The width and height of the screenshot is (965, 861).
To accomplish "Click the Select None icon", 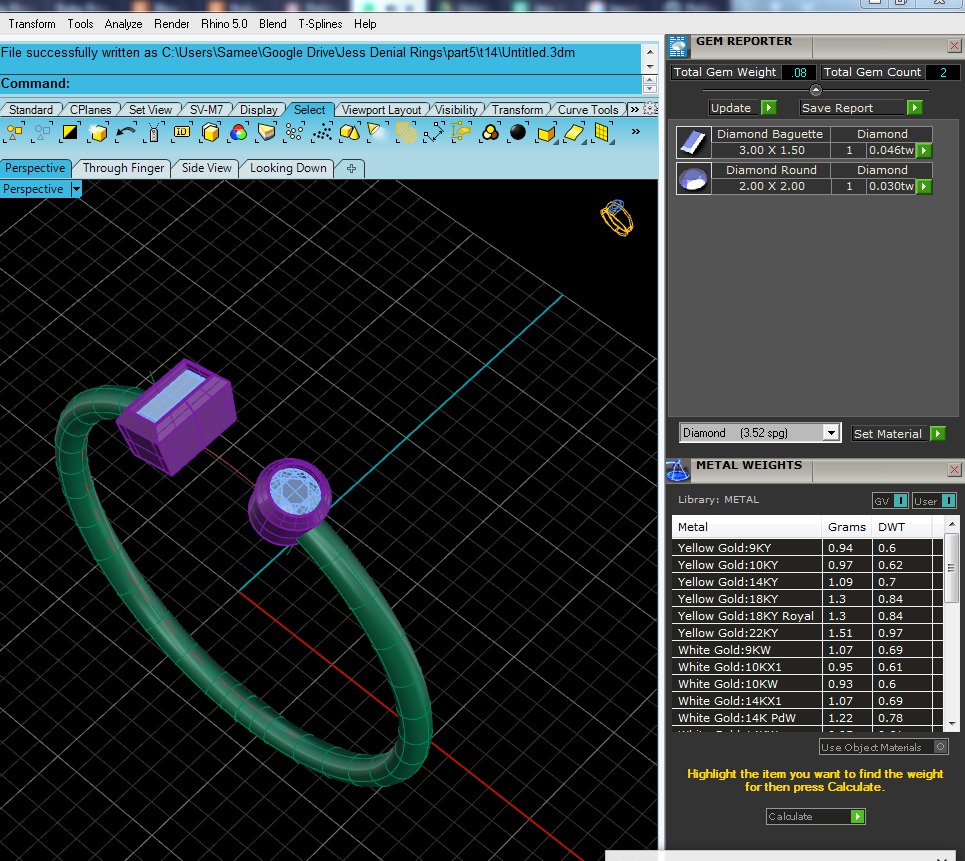I will click(x=42, y=132).
